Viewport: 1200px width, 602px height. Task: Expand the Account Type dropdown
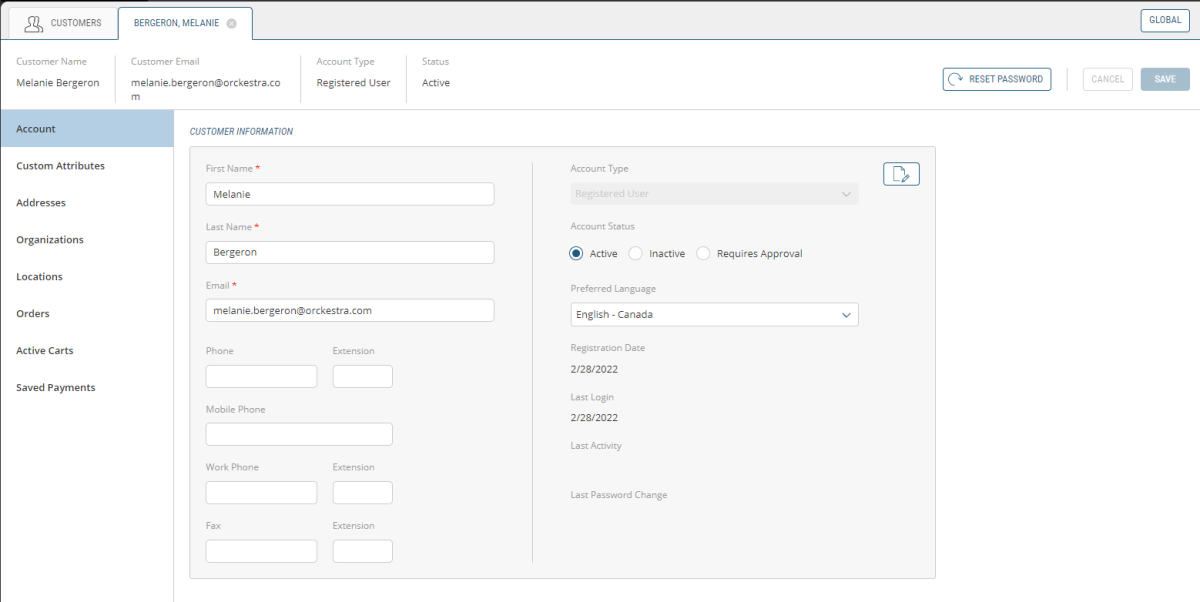(714, 194)
